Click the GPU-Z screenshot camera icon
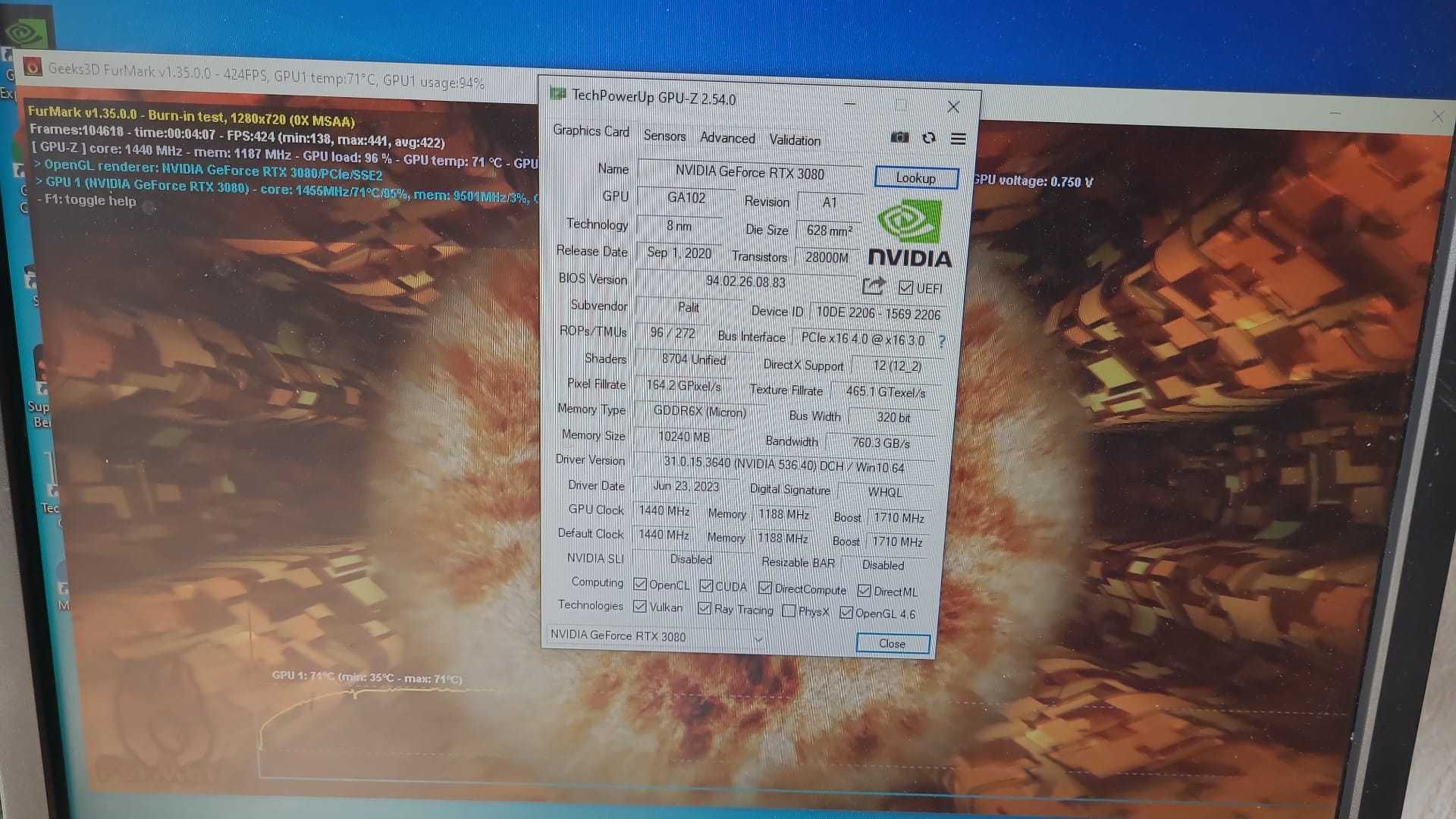The height and width of the screenshot is (819, 1456). 899,137
